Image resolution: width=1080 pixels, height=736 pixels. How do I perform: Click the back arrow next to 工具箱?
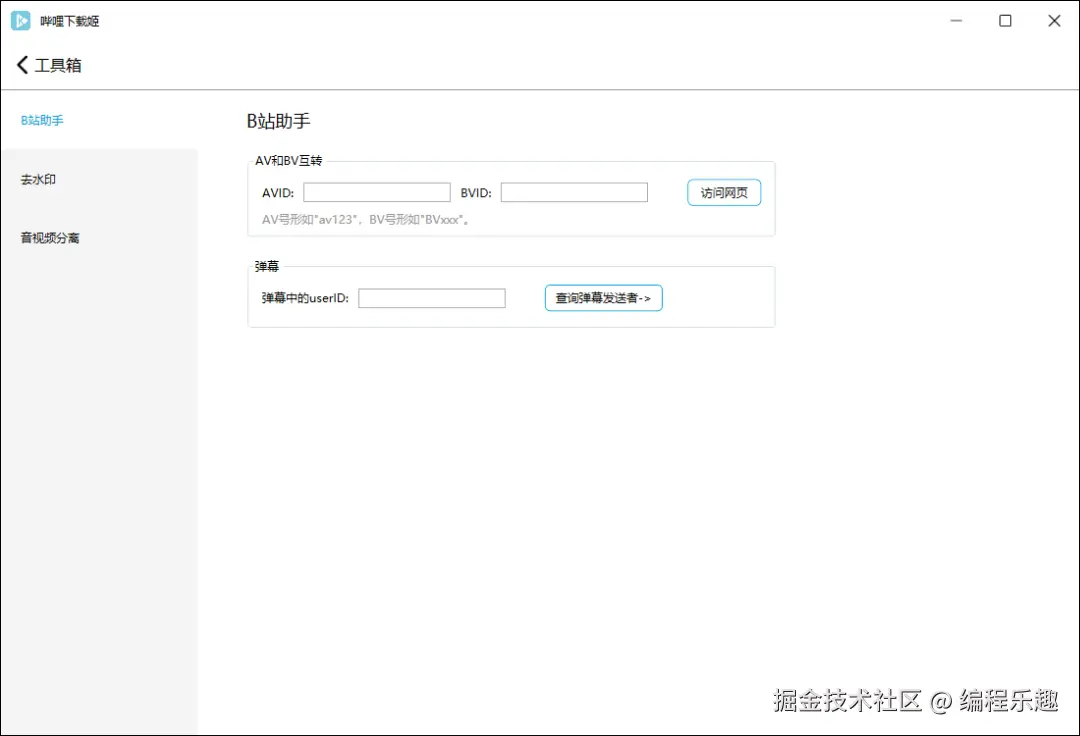(x=22, y=65)
